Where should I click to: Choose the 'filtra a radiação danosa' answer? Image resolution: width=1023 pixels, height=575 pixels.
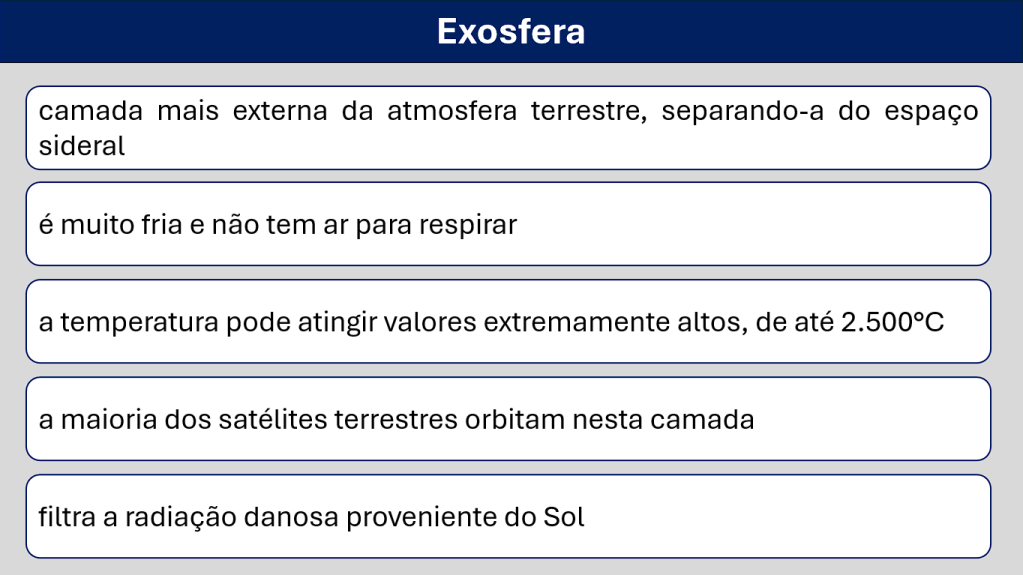(508, 516)
